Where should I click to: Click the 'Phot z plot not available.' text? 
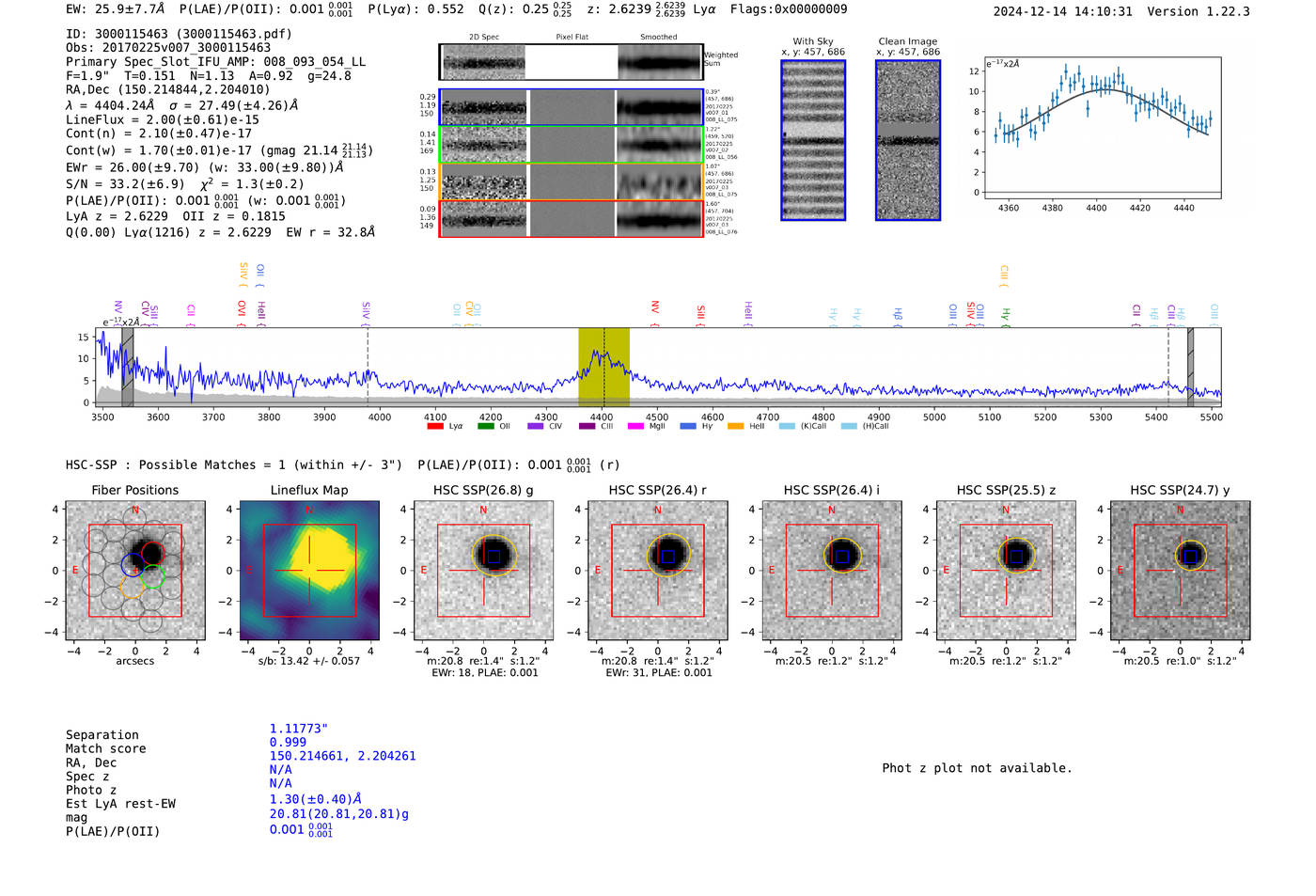pos(977,768)
